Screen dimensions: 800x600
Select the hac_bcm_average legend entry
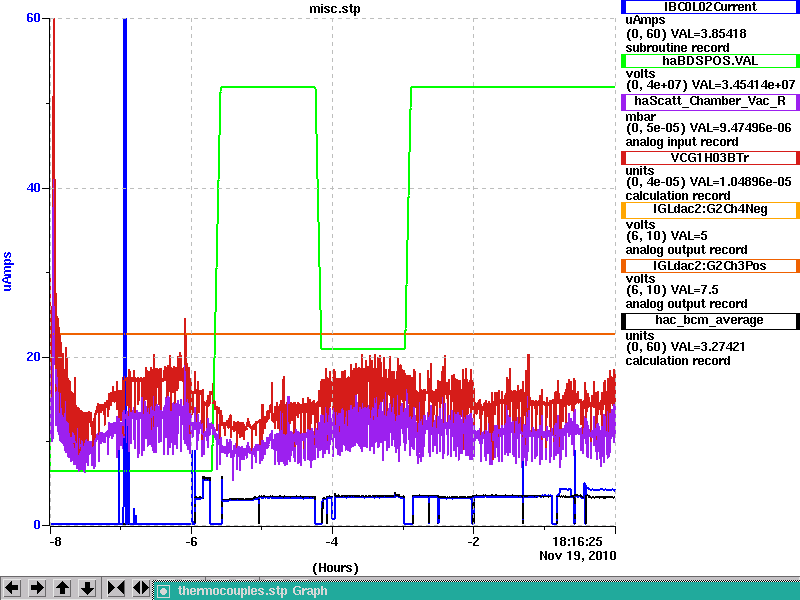[x=710, y=321]
